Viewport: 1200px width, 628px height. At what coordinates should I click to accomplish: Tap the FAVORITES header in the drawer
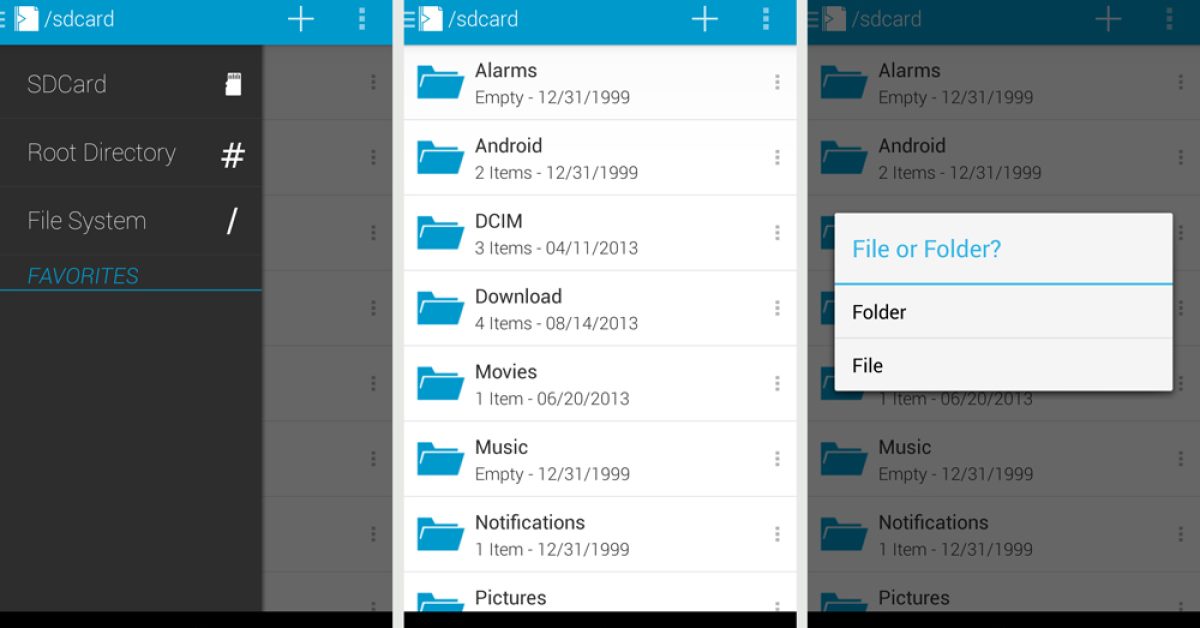click(83, 276)
